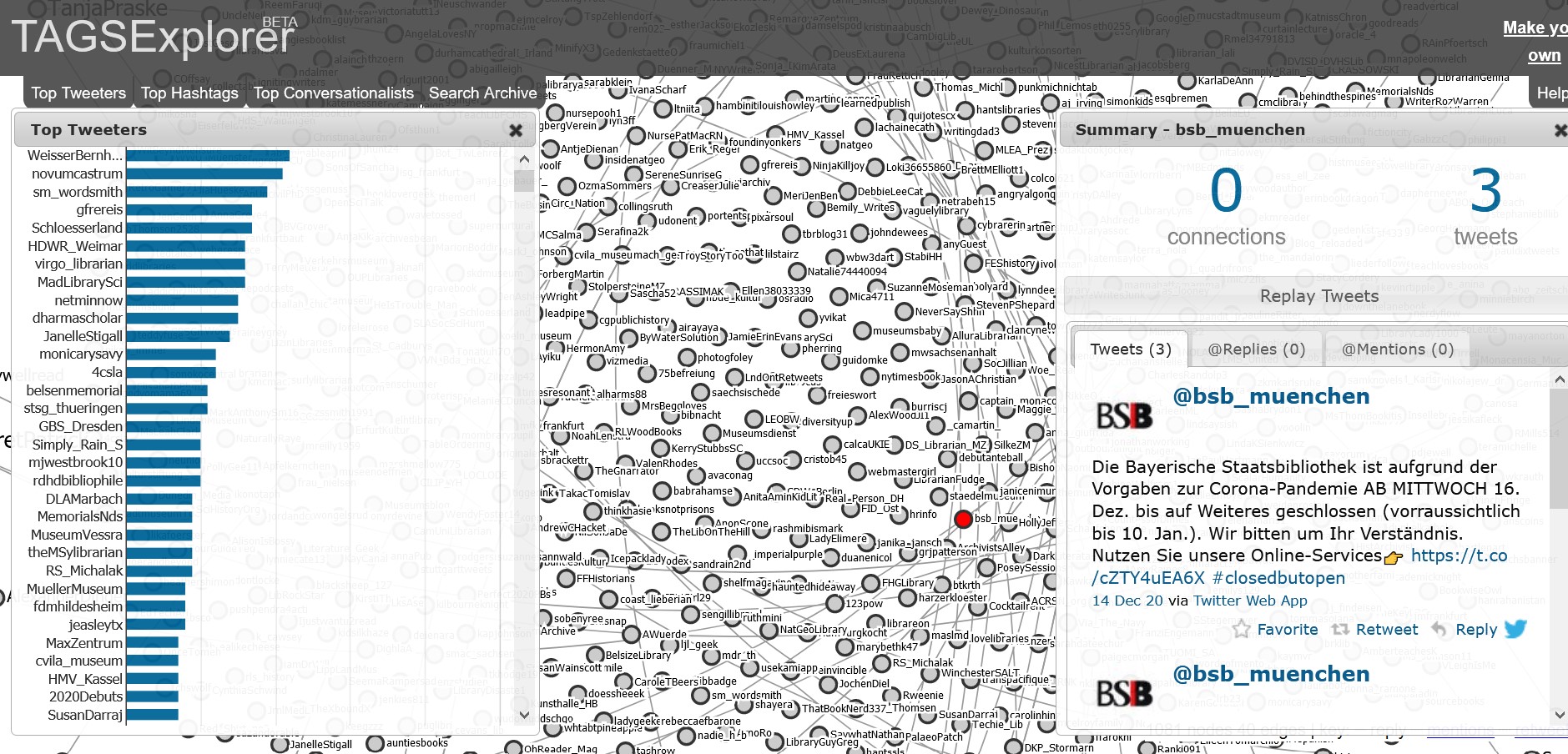1568x754 pixels.
Task: Click the TAGSExplorer logo title
Action: 154,36
